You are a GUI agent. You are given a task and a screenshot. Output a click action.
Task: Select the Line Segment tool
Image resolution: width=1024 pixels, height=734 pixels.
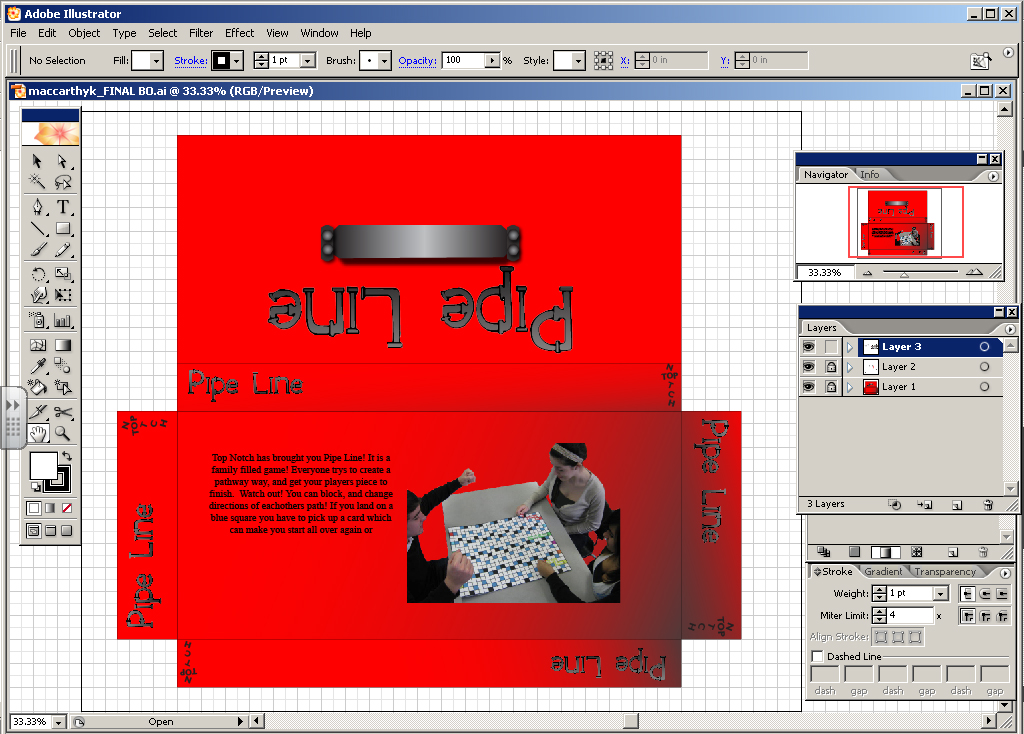click(x=38, y=229)
